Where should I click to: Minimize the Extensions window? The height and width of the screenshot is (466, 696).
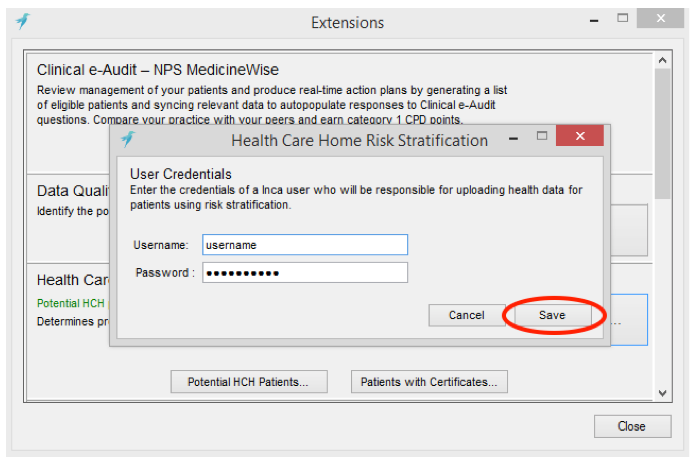[x=594, y=21]
